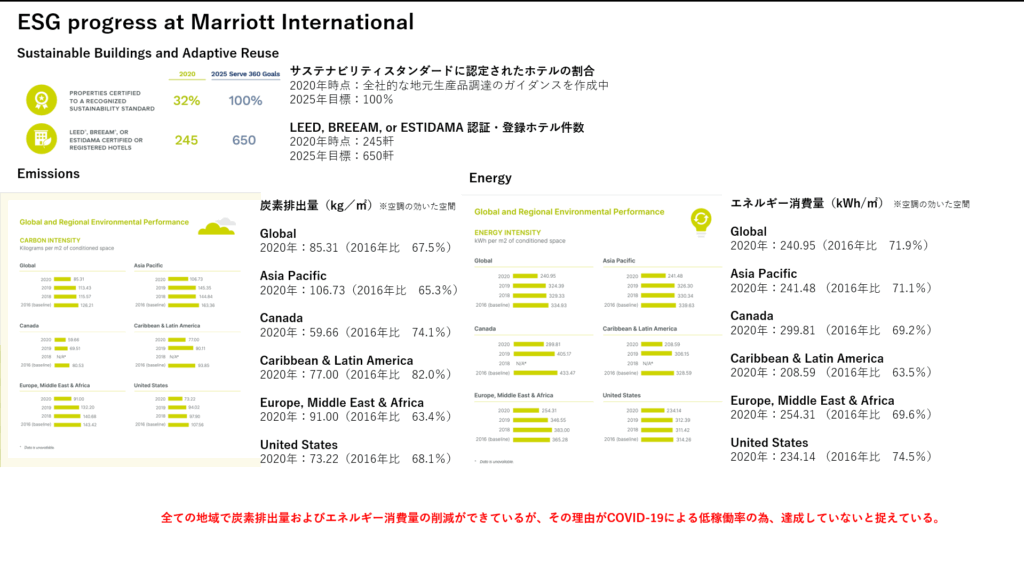Select the Energy Intensity chart image
This screenshot has height=577, width=1024.
click(592, 331)
